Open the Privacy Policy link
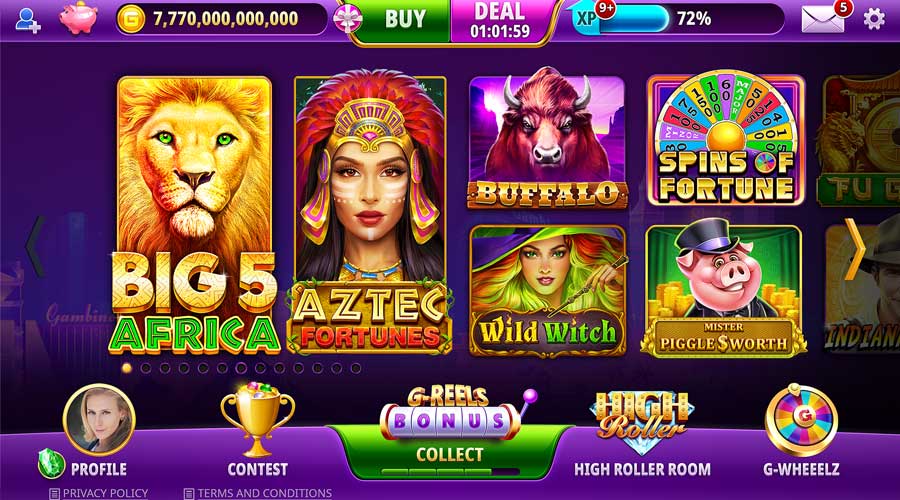Image resolution: width=900 pixels, height=500 pixels. click(x=99, y=493)
